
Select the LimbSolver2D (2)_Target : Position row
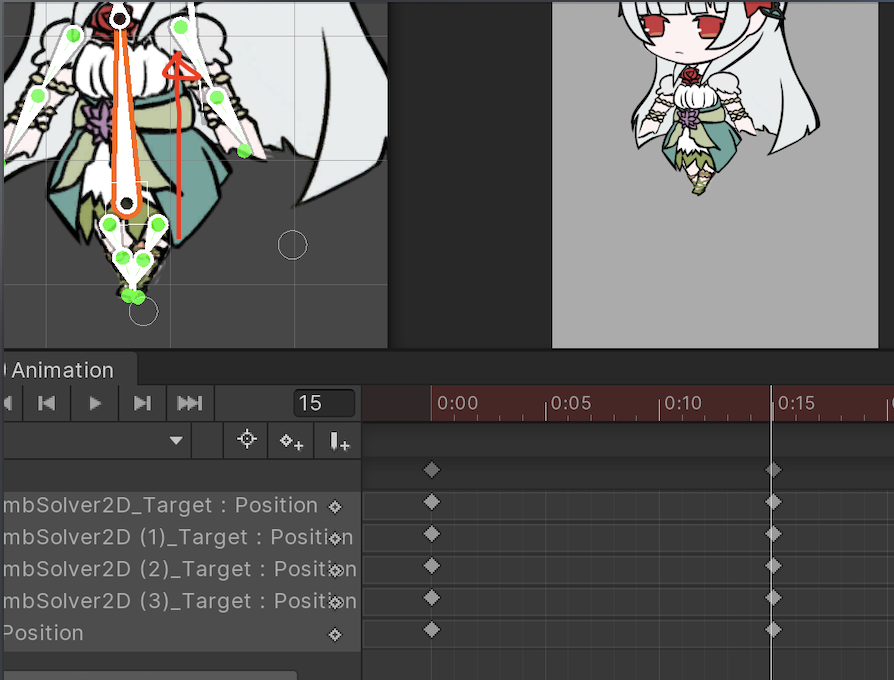click(181, 569)
